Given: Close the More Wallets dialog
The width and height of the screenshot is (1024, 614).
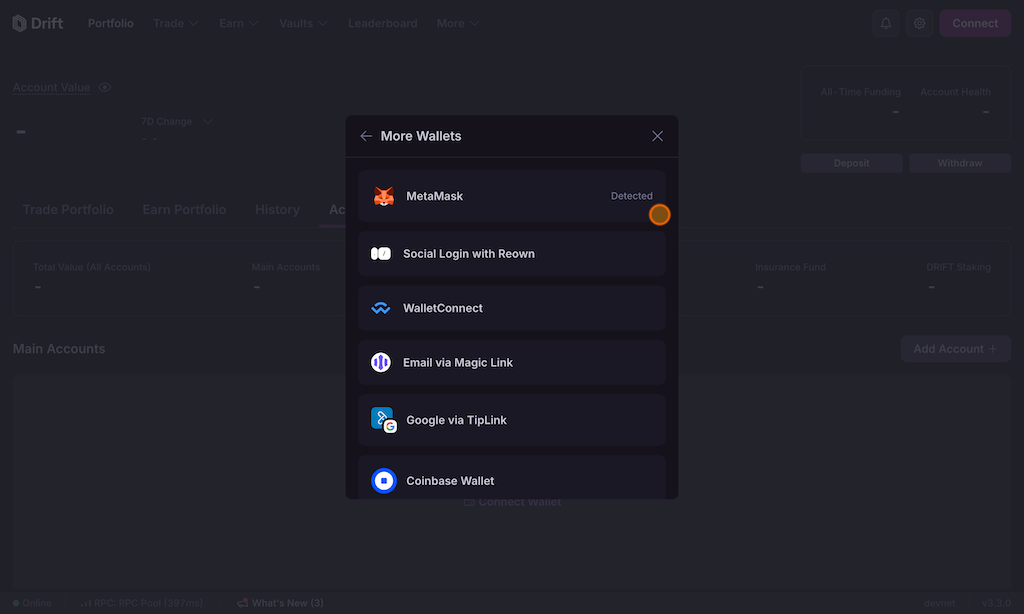Looking at the screenshot, I should 657,136.
